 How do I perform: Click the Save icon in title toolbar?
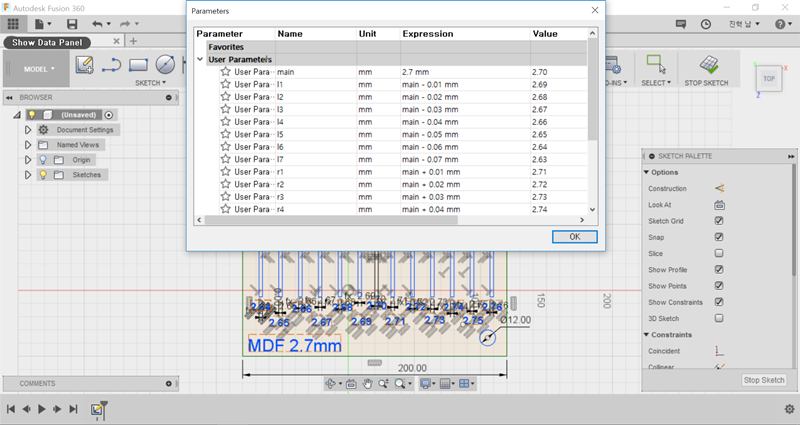click(72, 24)
